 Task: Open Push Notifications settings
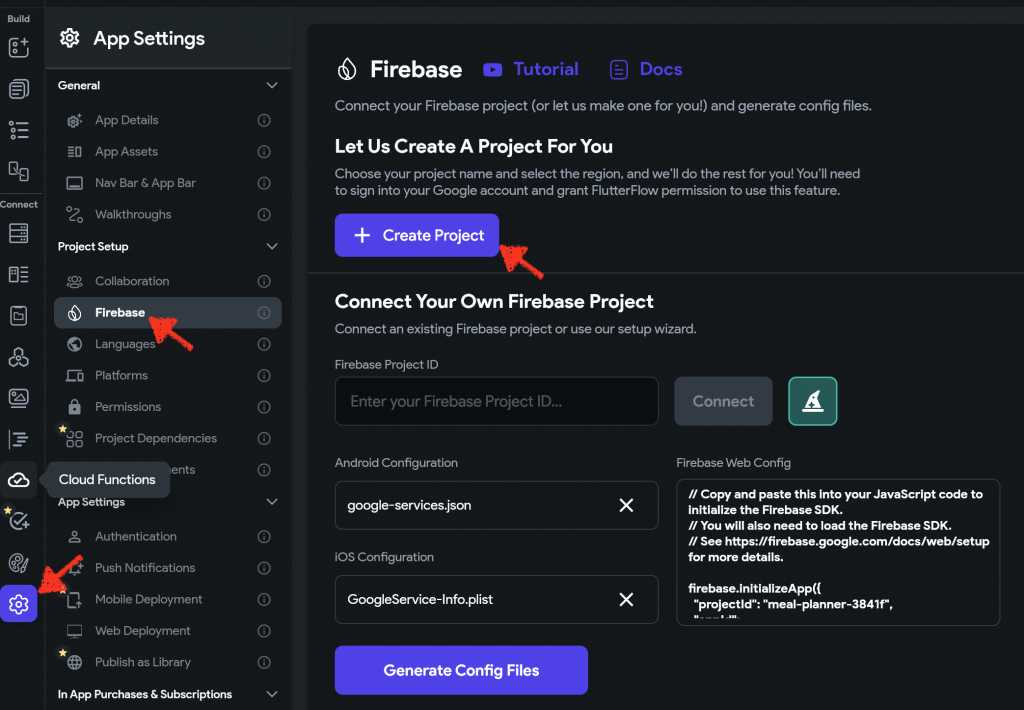(x=145, y=568)
